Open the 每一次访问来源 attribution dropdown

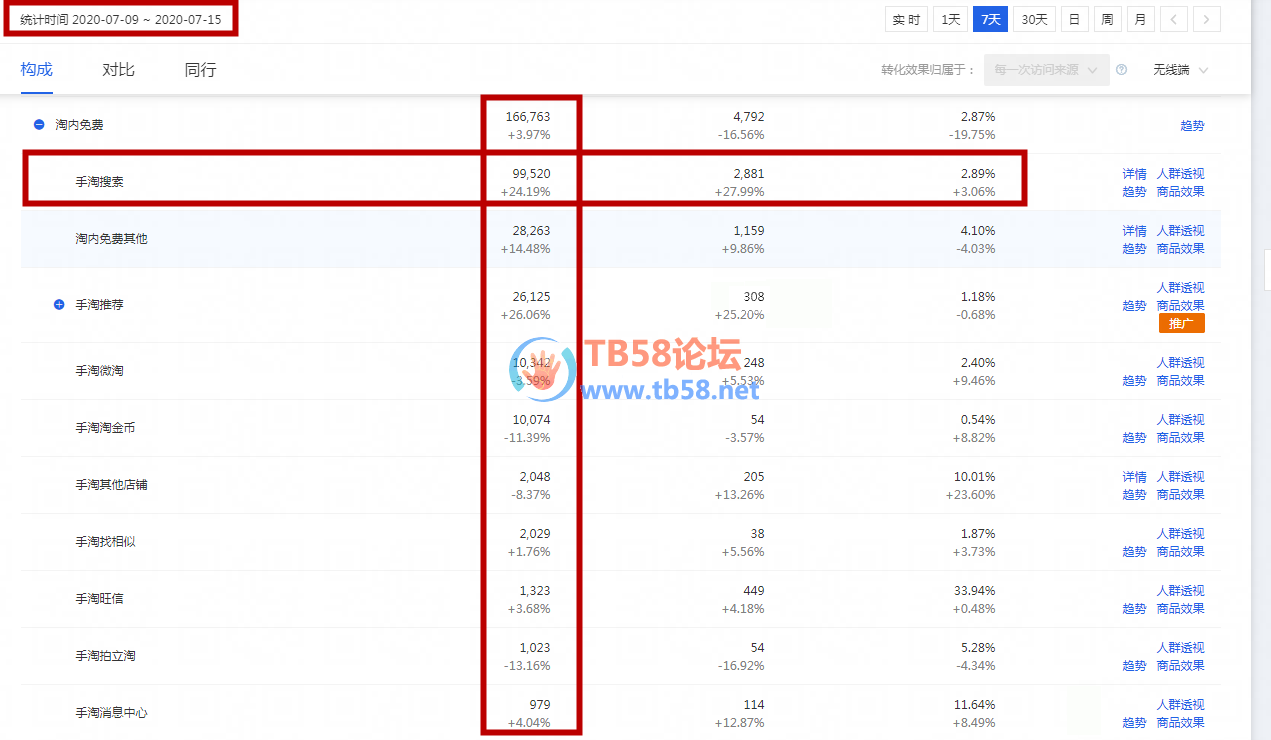1046,70
